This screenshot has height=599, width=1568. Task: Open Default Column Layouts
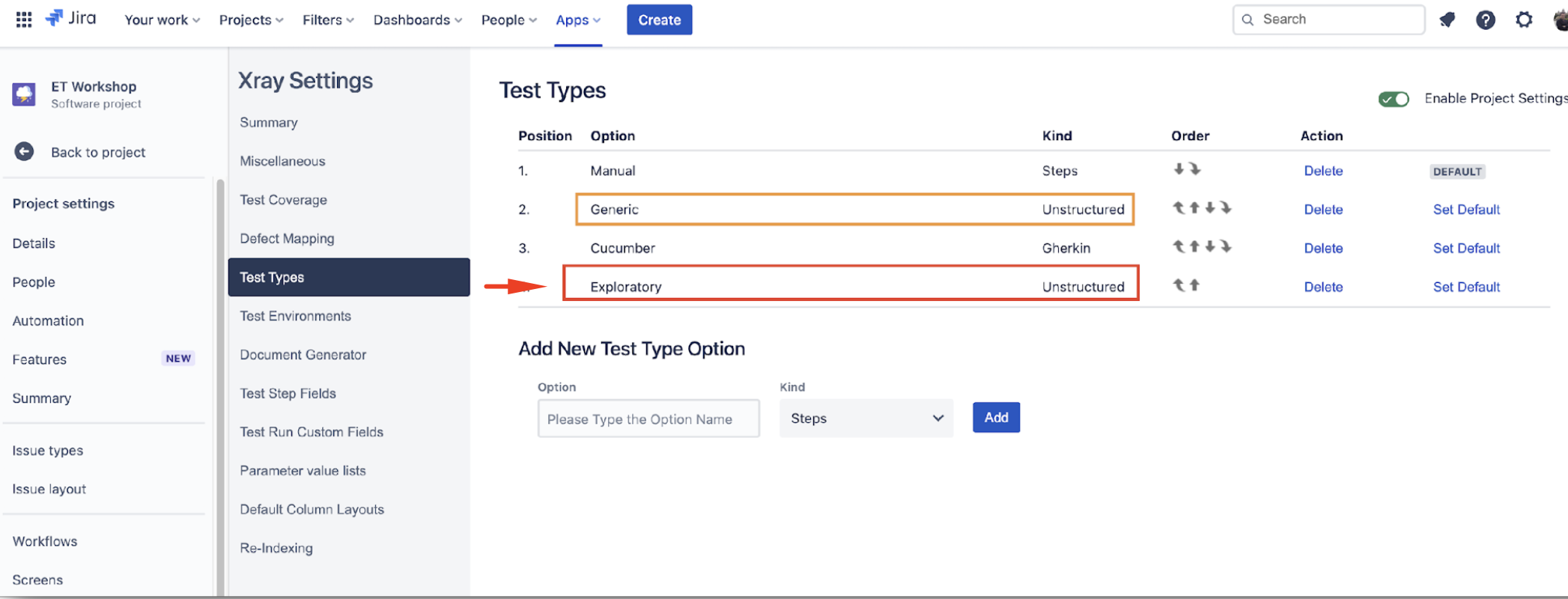click(x=312, y=510)
